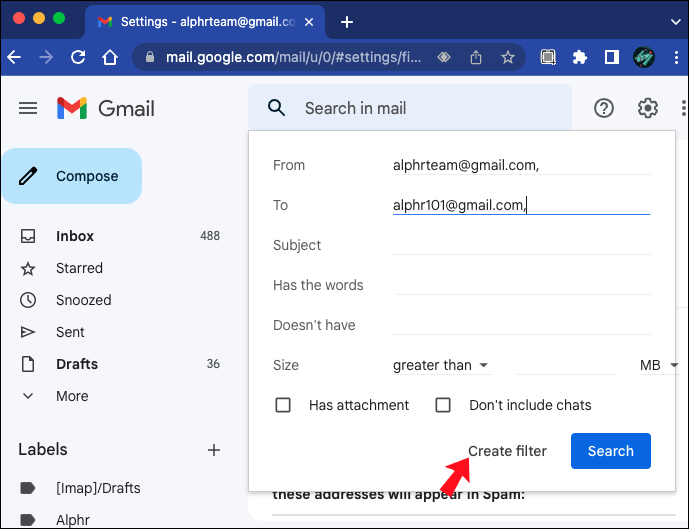Click the [Imap]/Drafts label tag icon
This screenshot has width=689, height=529.
click(x=28, y=488)
